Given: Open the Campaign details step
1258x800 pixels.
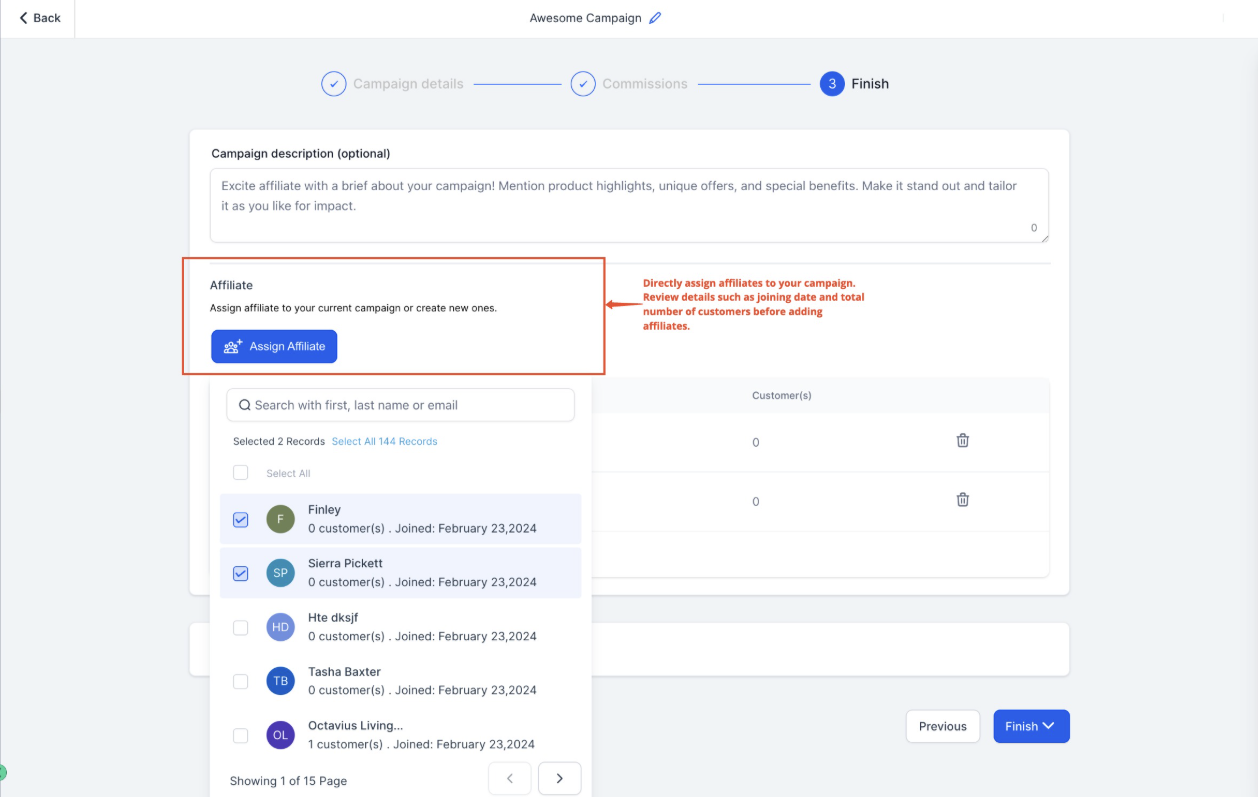Looking at the screenshot, I should click(392, 84).
